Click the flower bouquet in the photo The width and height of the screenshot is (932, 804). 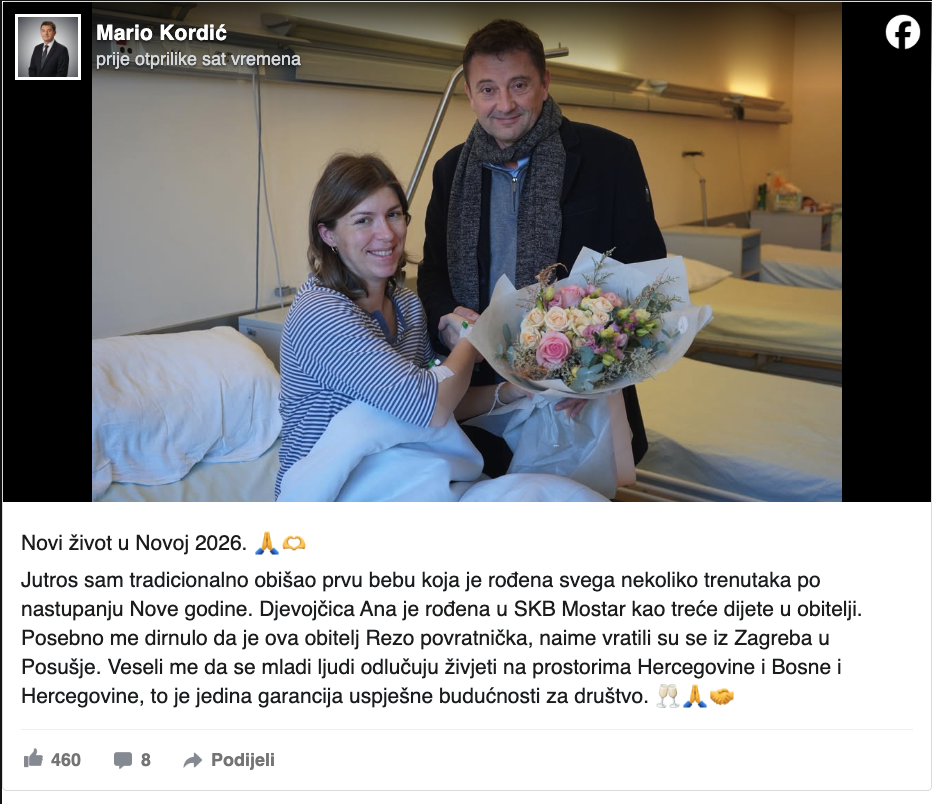click(x=588, y=324)
